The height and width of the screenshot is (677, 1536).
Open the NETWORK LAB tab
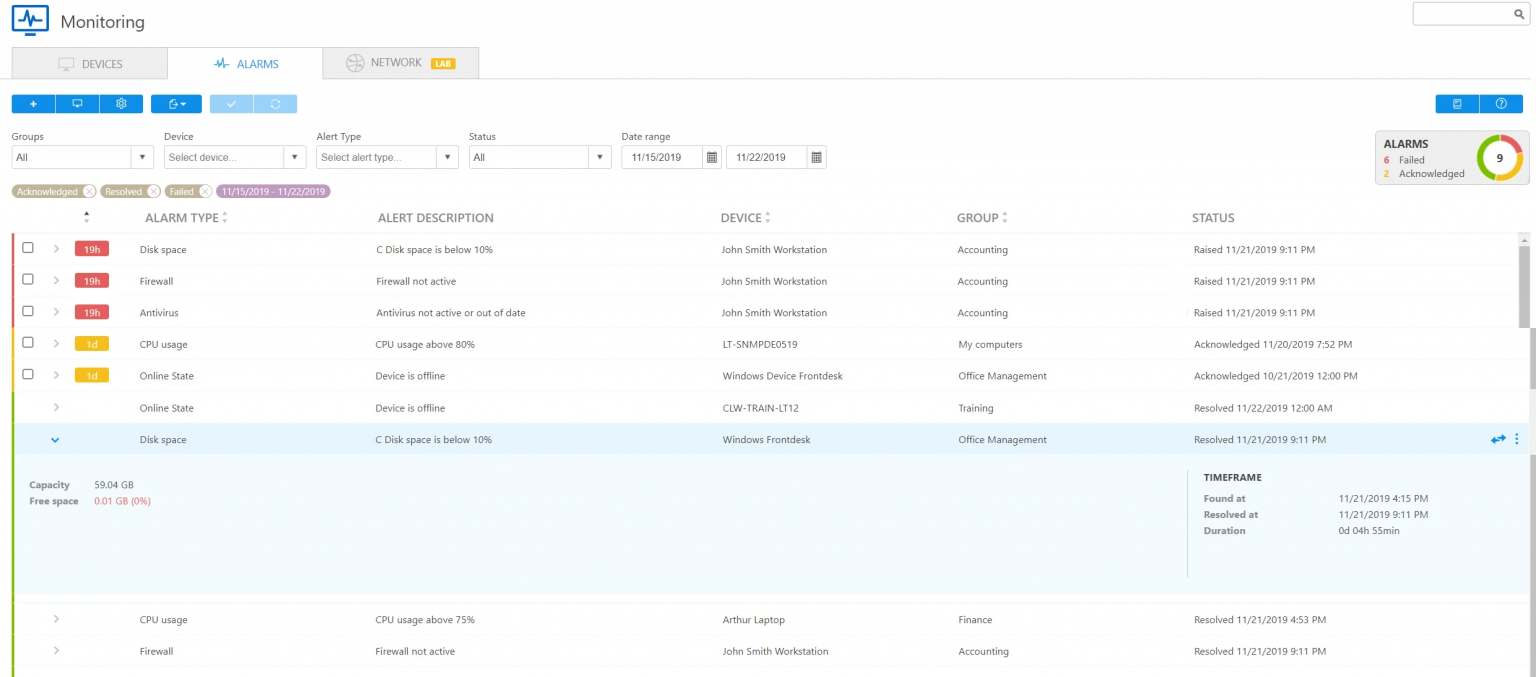pos(400,62)
